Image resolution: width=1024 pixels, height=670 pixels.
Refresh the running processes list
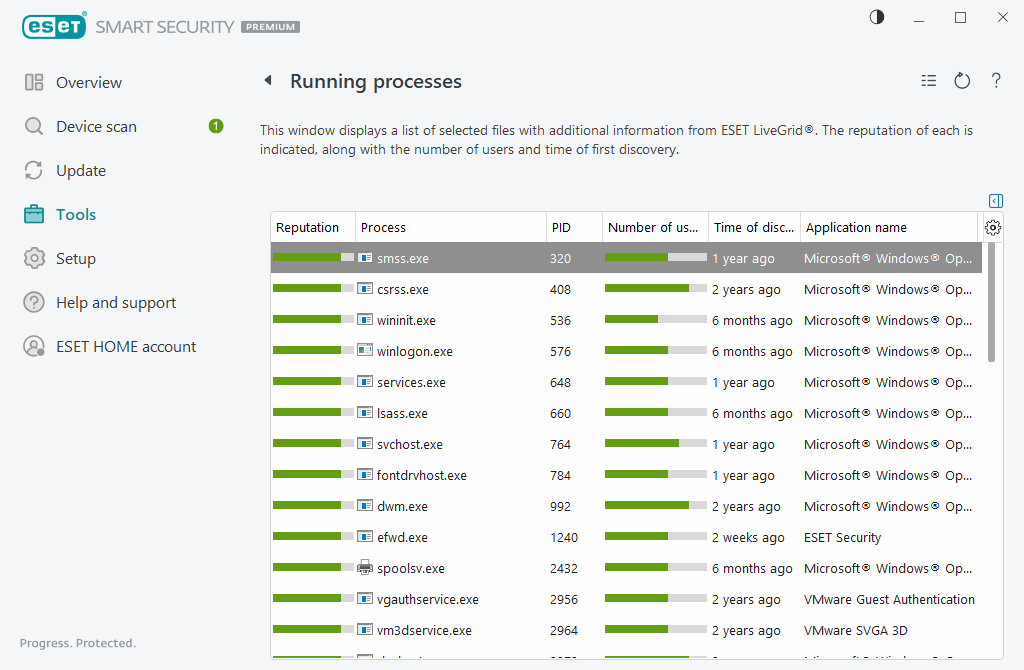(x=962, y=81)
